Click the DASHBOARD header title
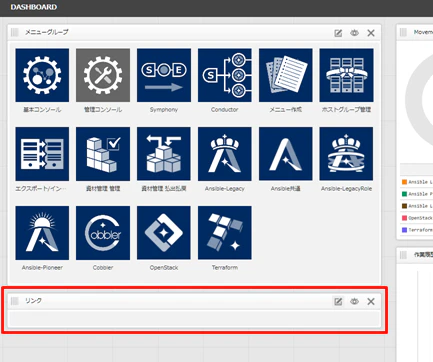This screenshot has width=433, height=362. pos(34,7)
